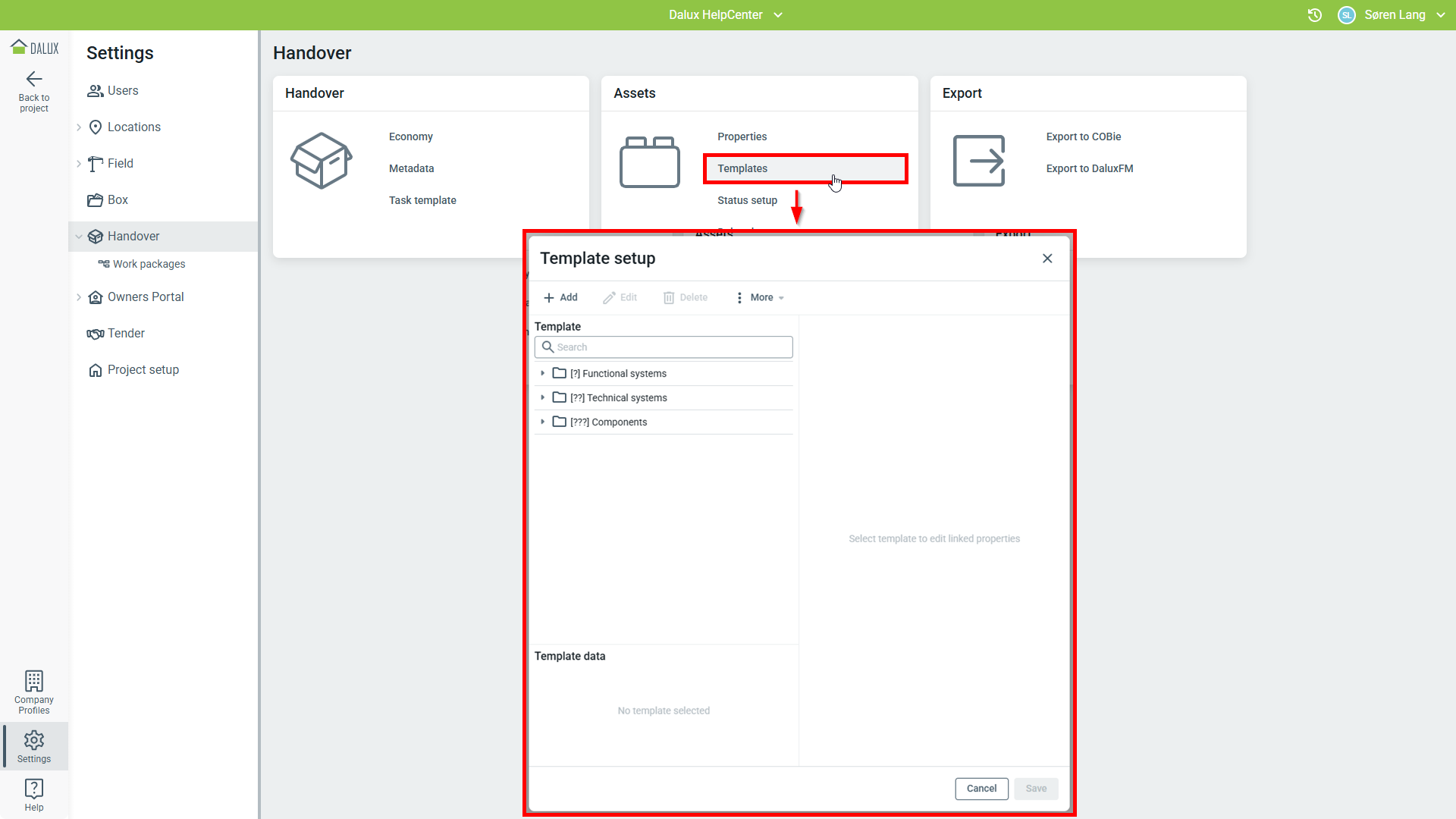Viewport: 1456px width, 819px height.
Task: Click the history clock icon
Action: (1315, 15)
